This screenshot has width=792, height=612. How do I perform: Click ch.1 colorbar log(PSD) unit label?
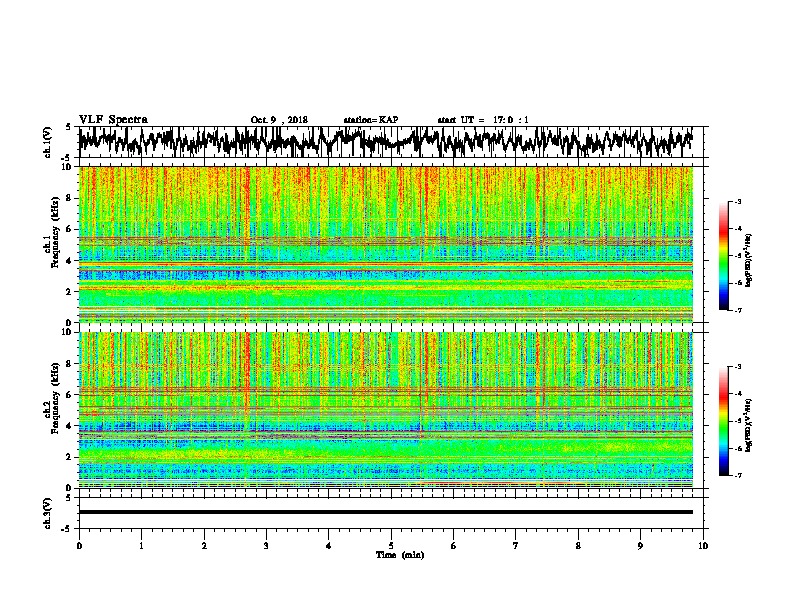point(748,260)
